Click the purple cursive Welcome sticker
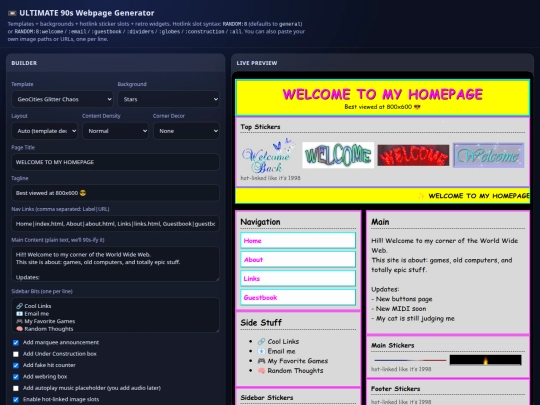Image resolution: width=540 pixels, height=405 pixels. click(x=488, y=156)
